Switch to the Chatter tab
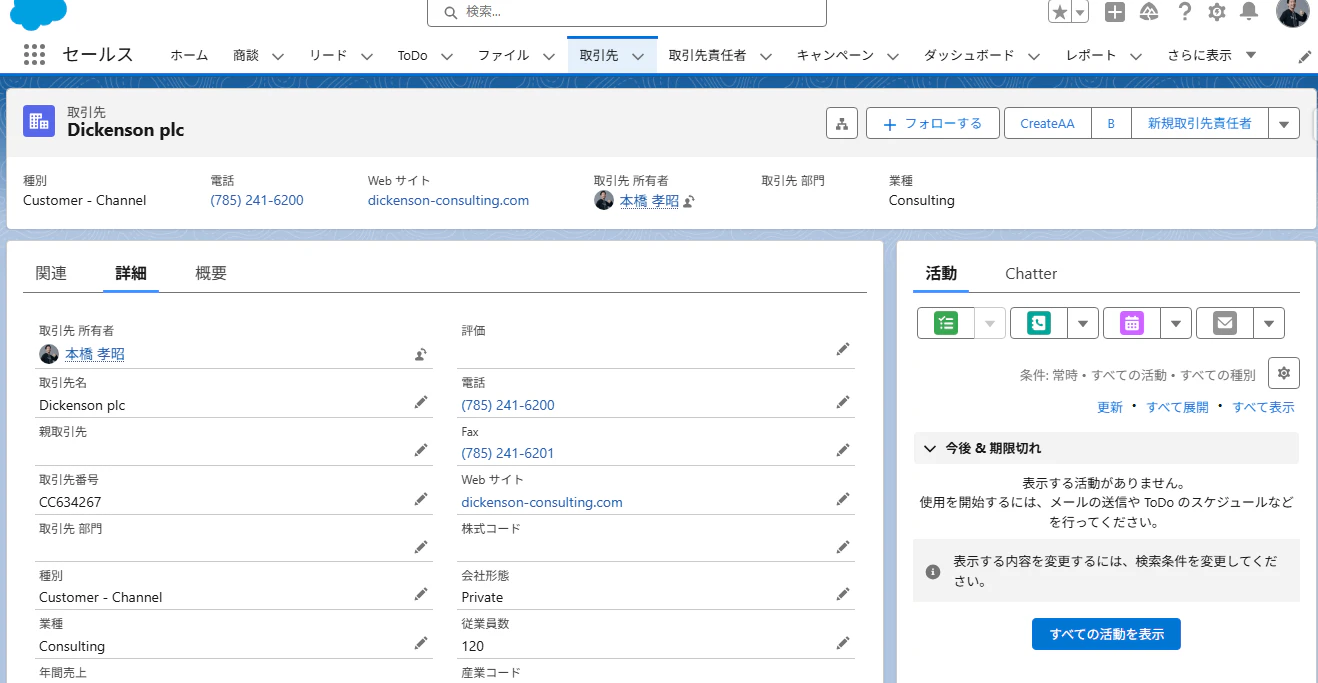 point(1031,273)
